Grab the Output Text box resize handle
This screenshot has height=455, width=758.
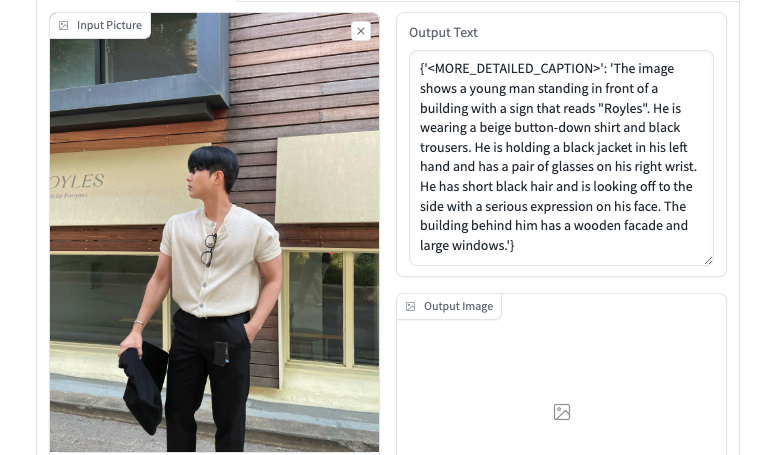coord(708,261)
